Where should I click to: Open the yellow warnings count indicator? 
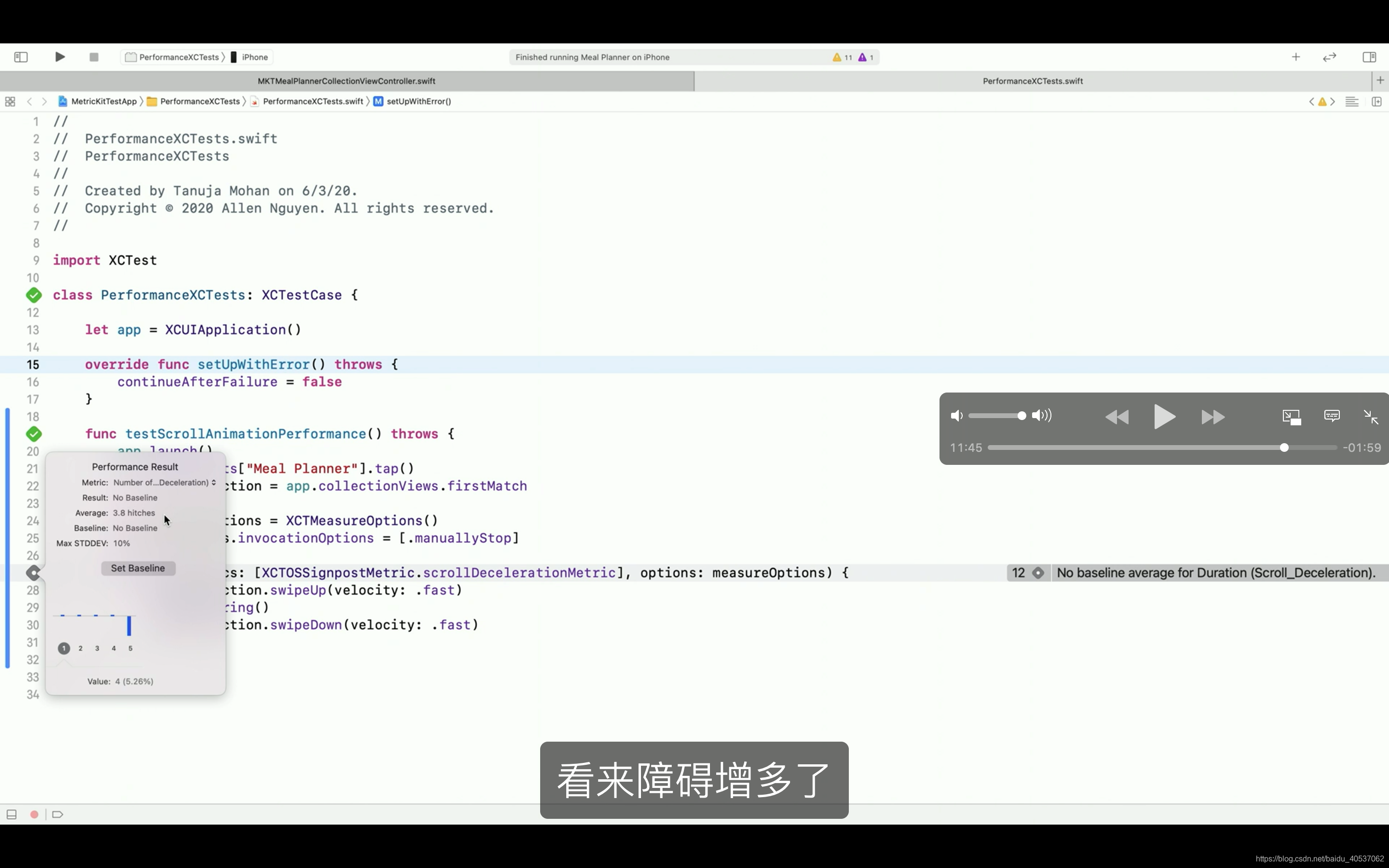[842, 57]
